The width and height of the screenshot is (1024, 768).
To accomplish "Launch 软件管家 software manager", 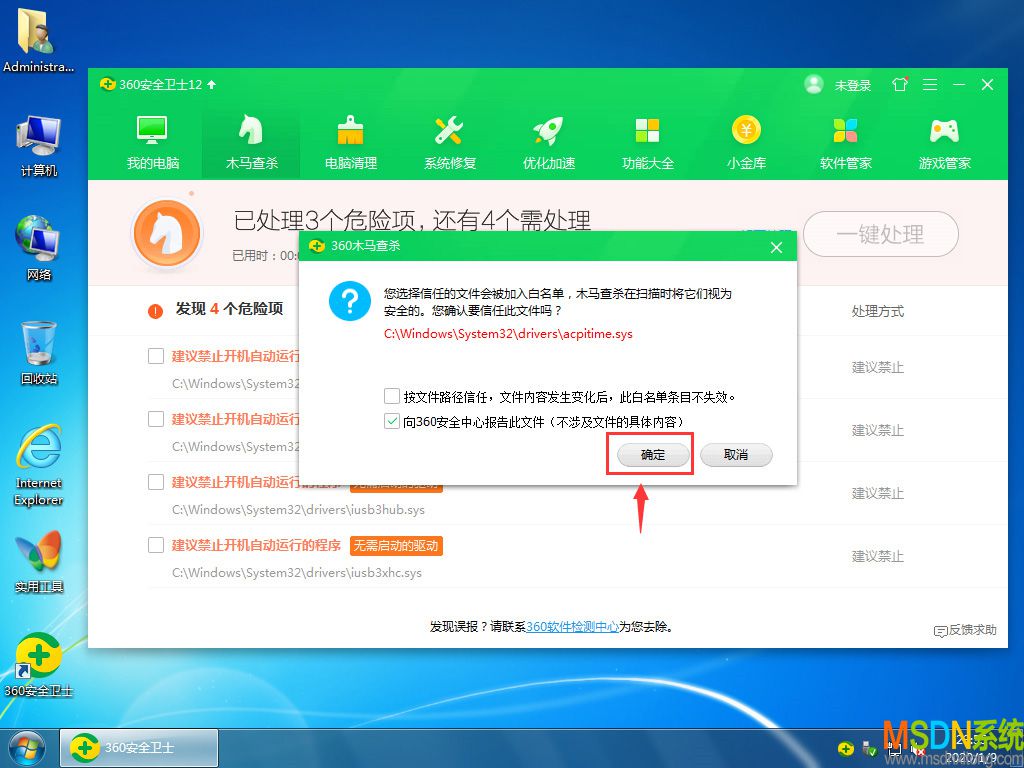I will [846, 142].
